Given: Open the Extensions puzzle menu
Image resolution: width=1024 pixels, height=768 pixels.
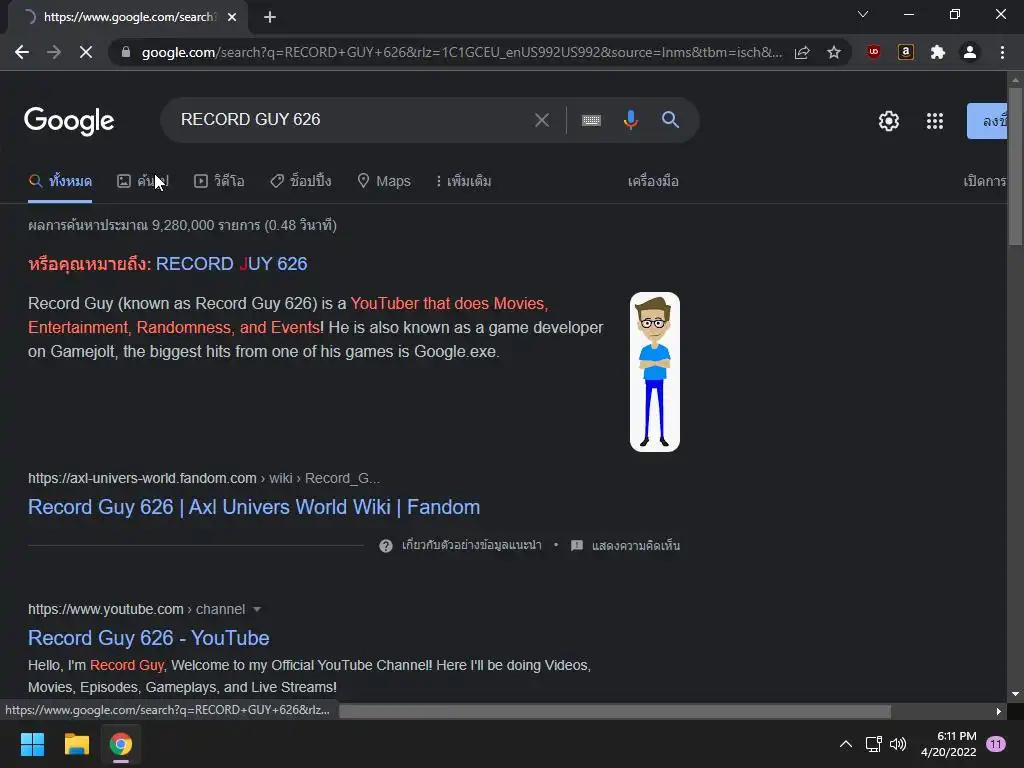Looking at the screenshot, I should (938, 52).
